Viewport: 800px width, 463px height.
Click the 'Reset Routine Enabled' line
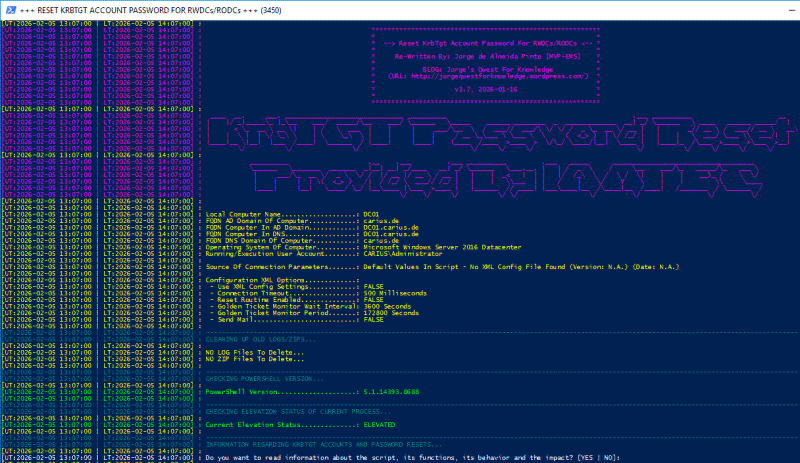(x=290, y=300)
